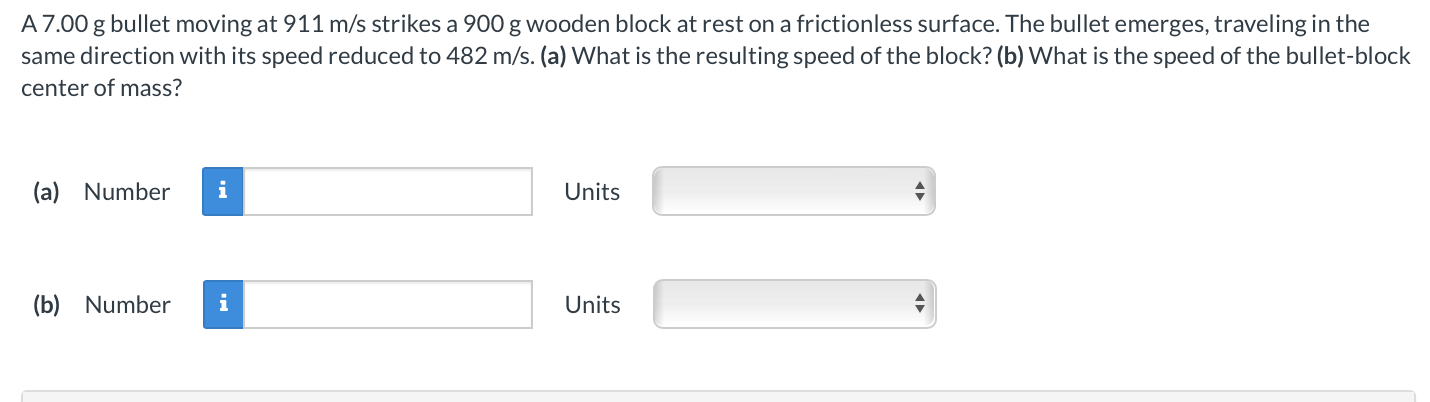Viewport: 1430px width, 402px height.
Task: Click the up-down arrows on part (b) Units selector
Action: click(919, 304)
